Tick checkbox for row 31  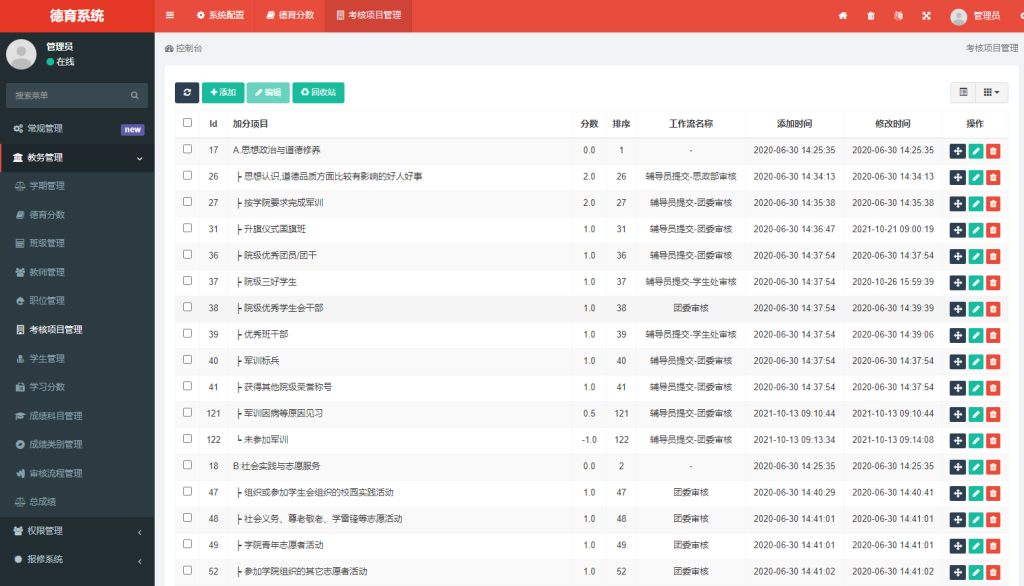187,228
